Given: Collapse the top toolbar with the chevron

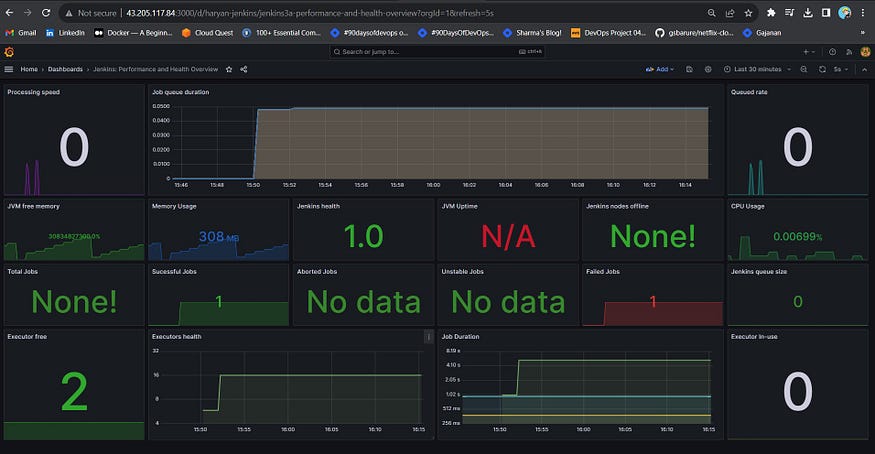Looking at the screenshot, I should pyautogui.click(x=864, y=69).
